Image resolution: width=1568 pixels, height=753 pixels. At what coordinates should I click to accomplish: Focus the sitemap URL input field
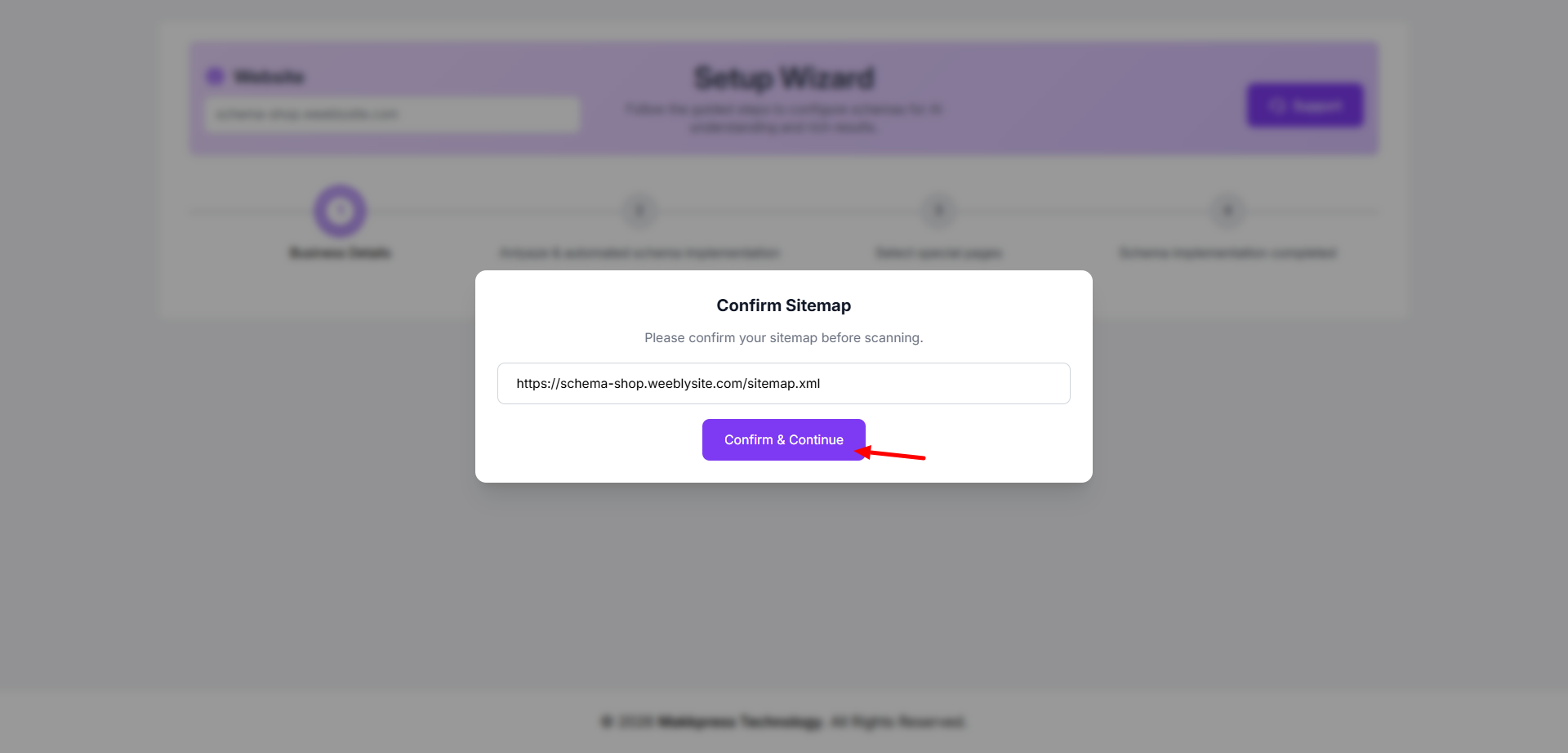tap(783, 384)
